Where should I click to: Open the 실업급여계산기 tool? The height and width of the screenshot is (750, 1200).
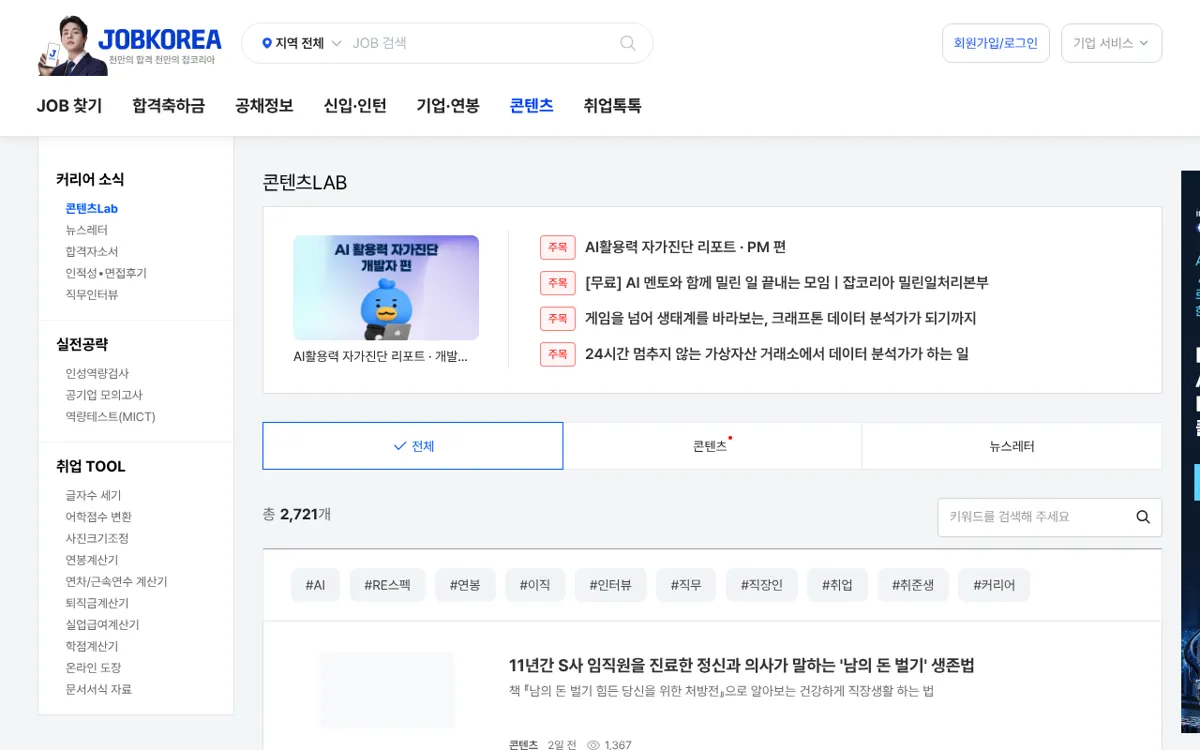click(102, 624)
